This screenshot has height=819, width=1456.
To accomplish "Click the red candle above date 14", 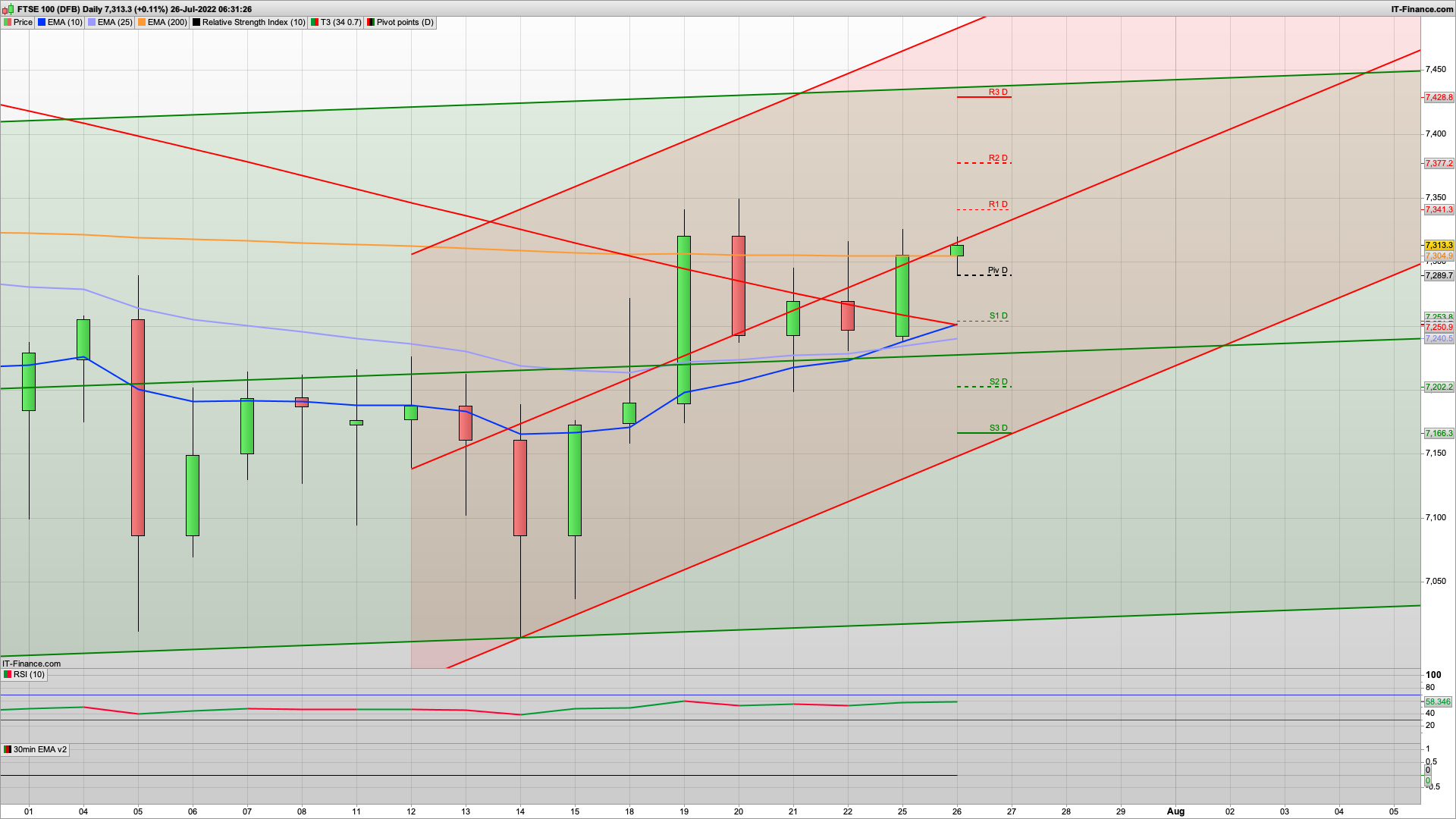I will [520, 488].
